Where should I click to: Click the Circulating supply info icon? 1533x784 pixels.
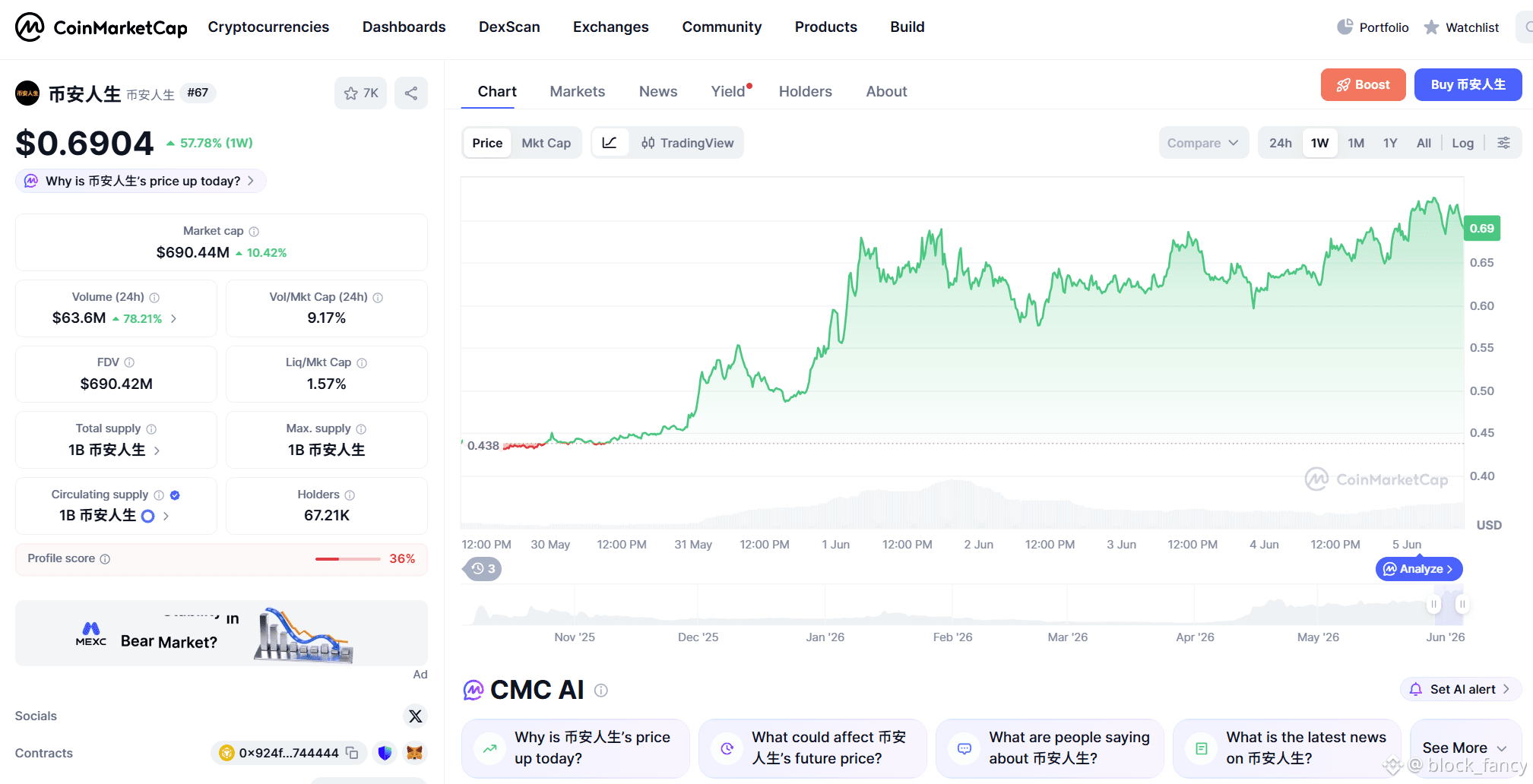[159, 495]
